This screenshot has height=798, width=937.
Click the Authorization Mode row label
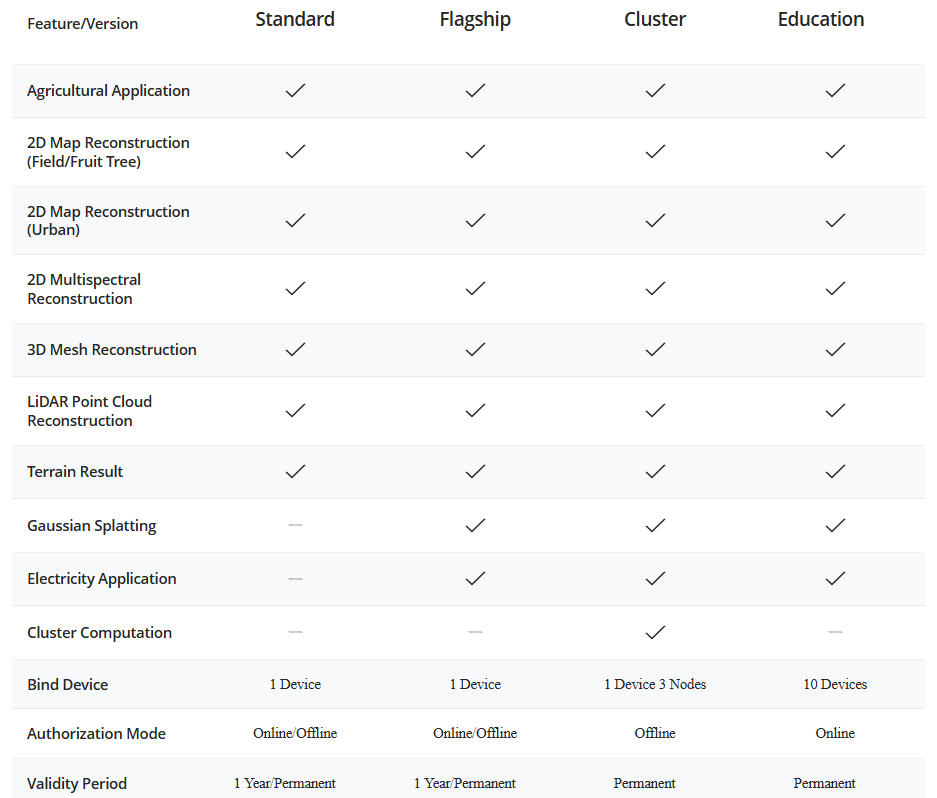coord(96,733)
